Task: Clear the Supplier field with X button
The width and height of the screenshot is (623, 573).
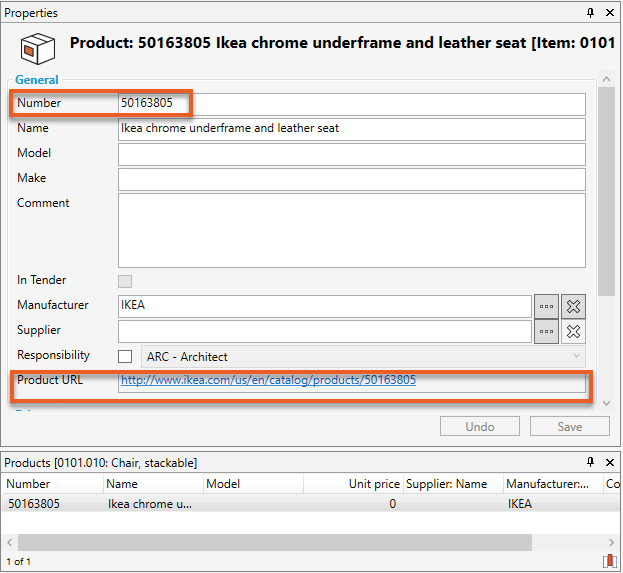Action: (x=573, y=331)
